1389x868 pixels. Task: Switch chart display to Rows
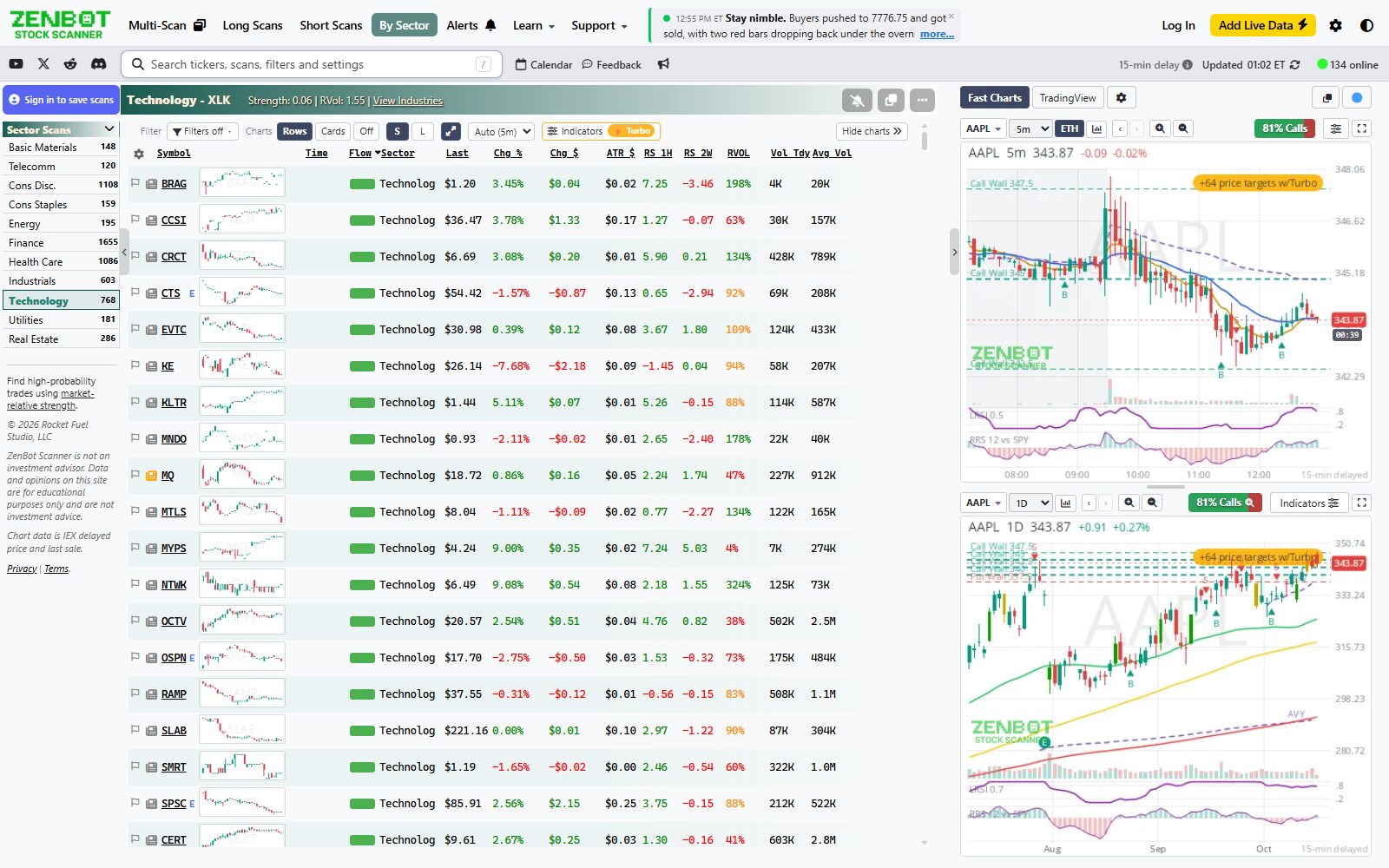pos(294,131)
